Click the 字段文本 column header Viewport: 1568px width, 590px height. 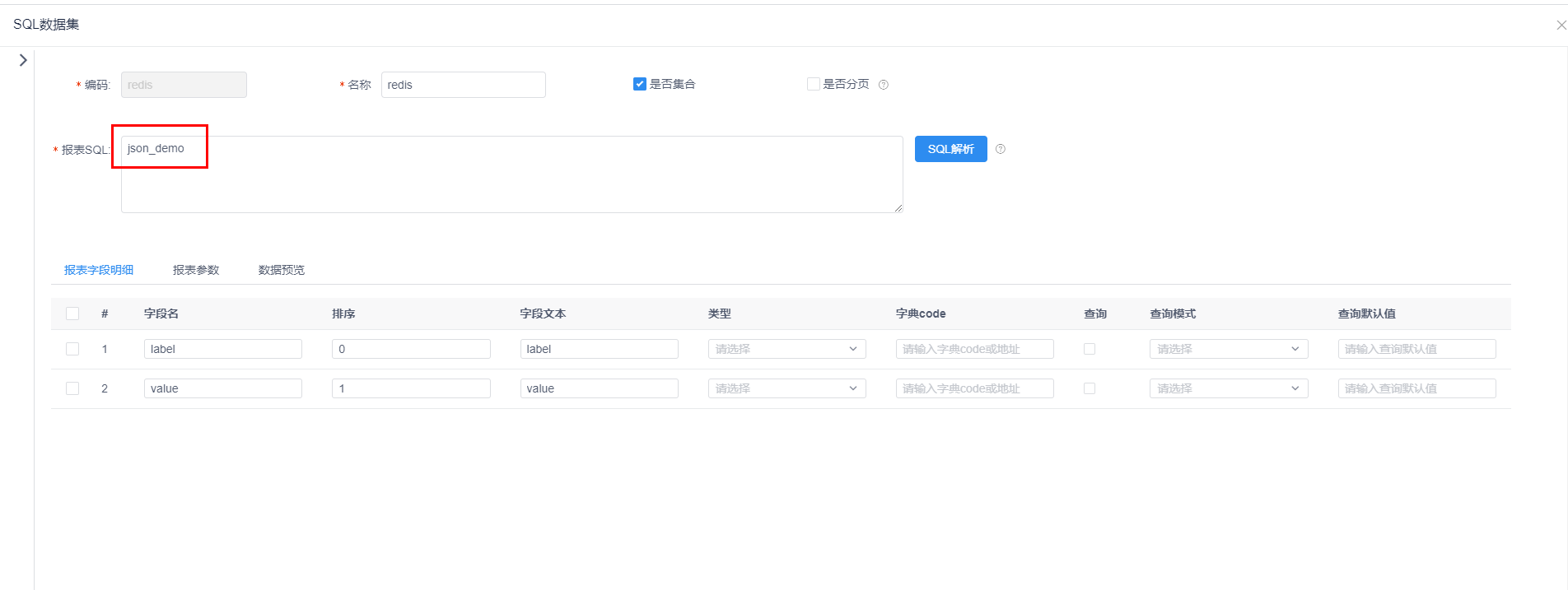[x=543, y=314]
